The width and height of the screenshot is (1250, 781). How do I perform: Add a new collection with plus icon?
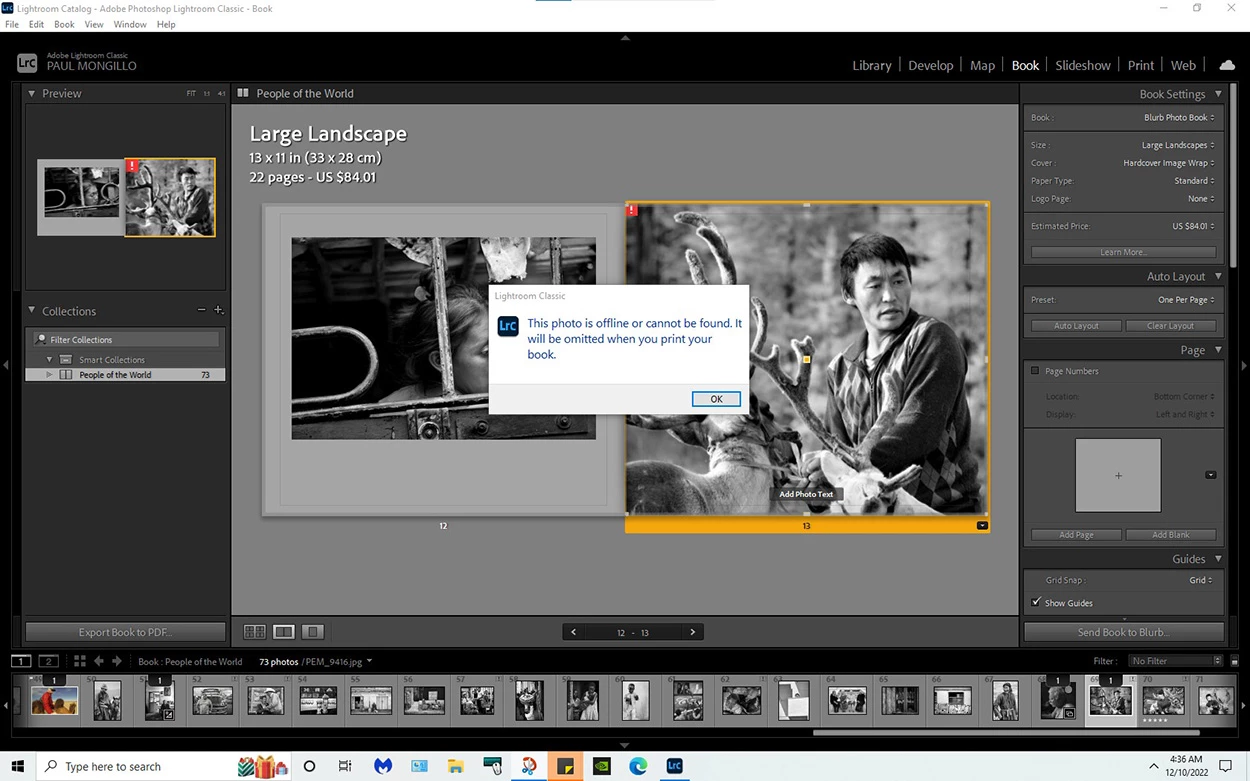click(218, 310)
